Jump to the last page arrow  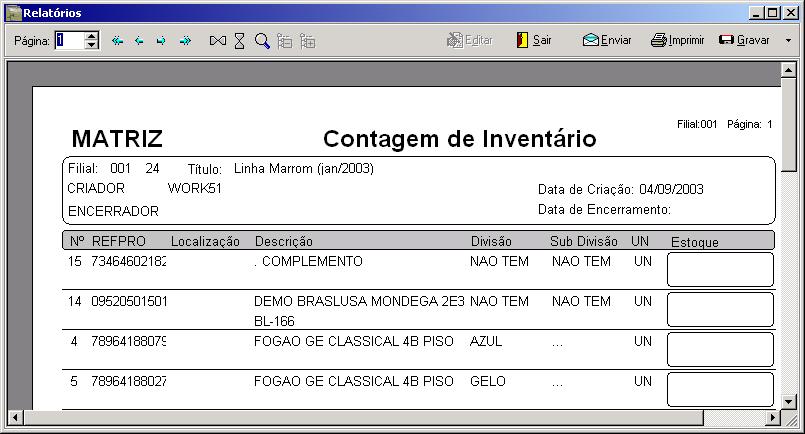[x=184, y=41]
